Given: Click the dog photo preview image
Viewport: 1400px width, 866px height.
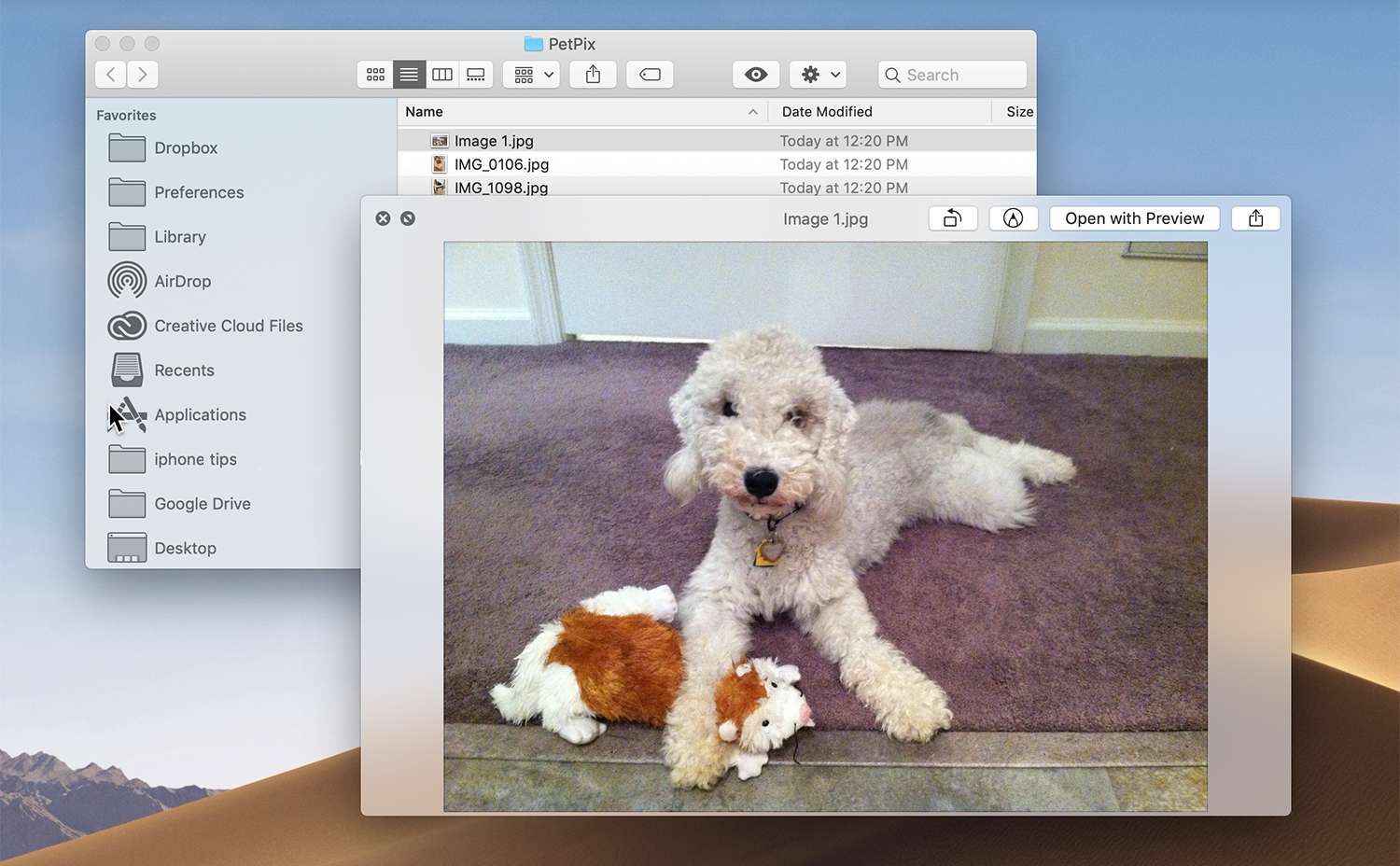Looking at the screenshot, I should [x=825, y=526].
